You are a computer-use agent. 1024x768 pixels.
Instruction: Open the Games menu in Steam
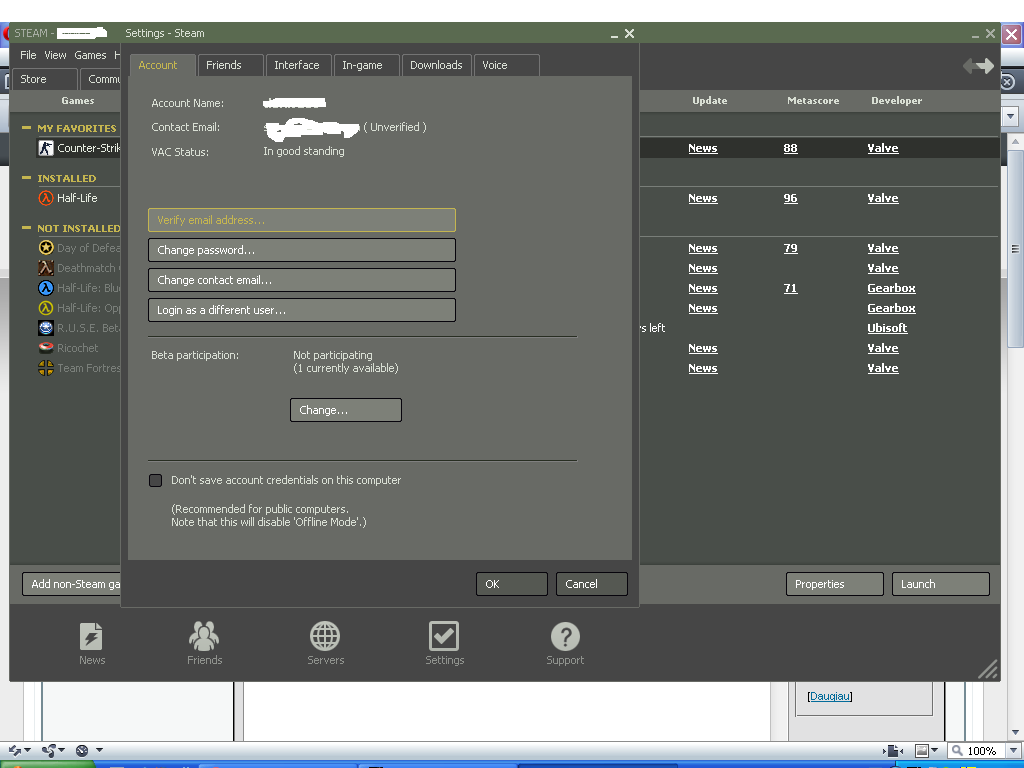[x=90, y=56]
